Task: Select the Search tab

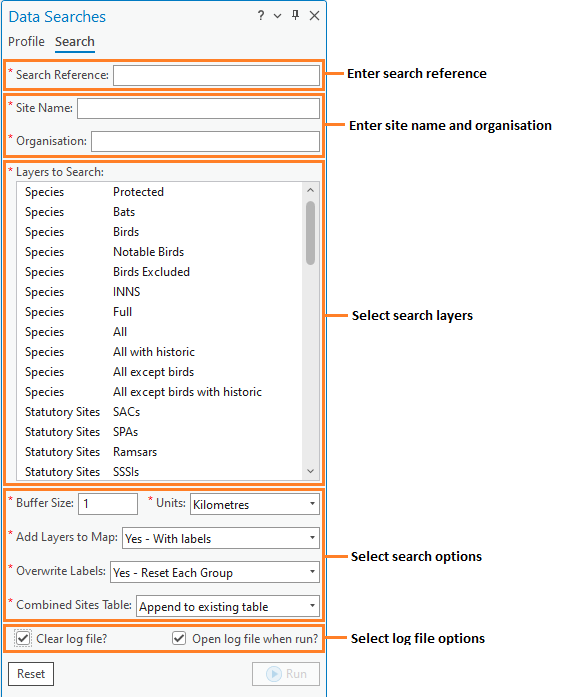Action: point(75,42)
